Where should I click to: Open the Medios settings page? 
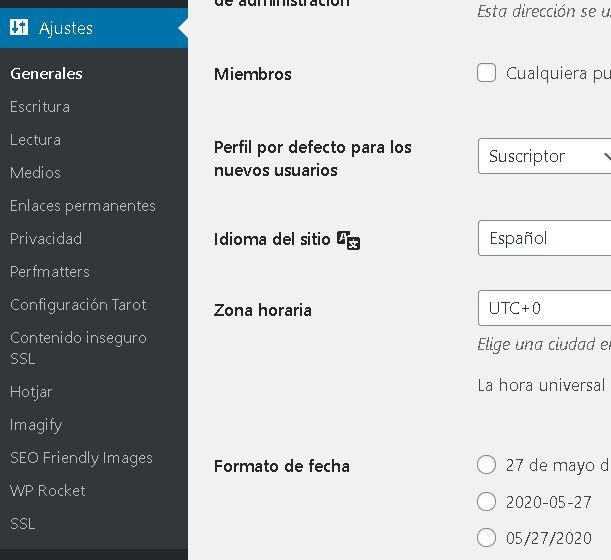pos(35,173)
